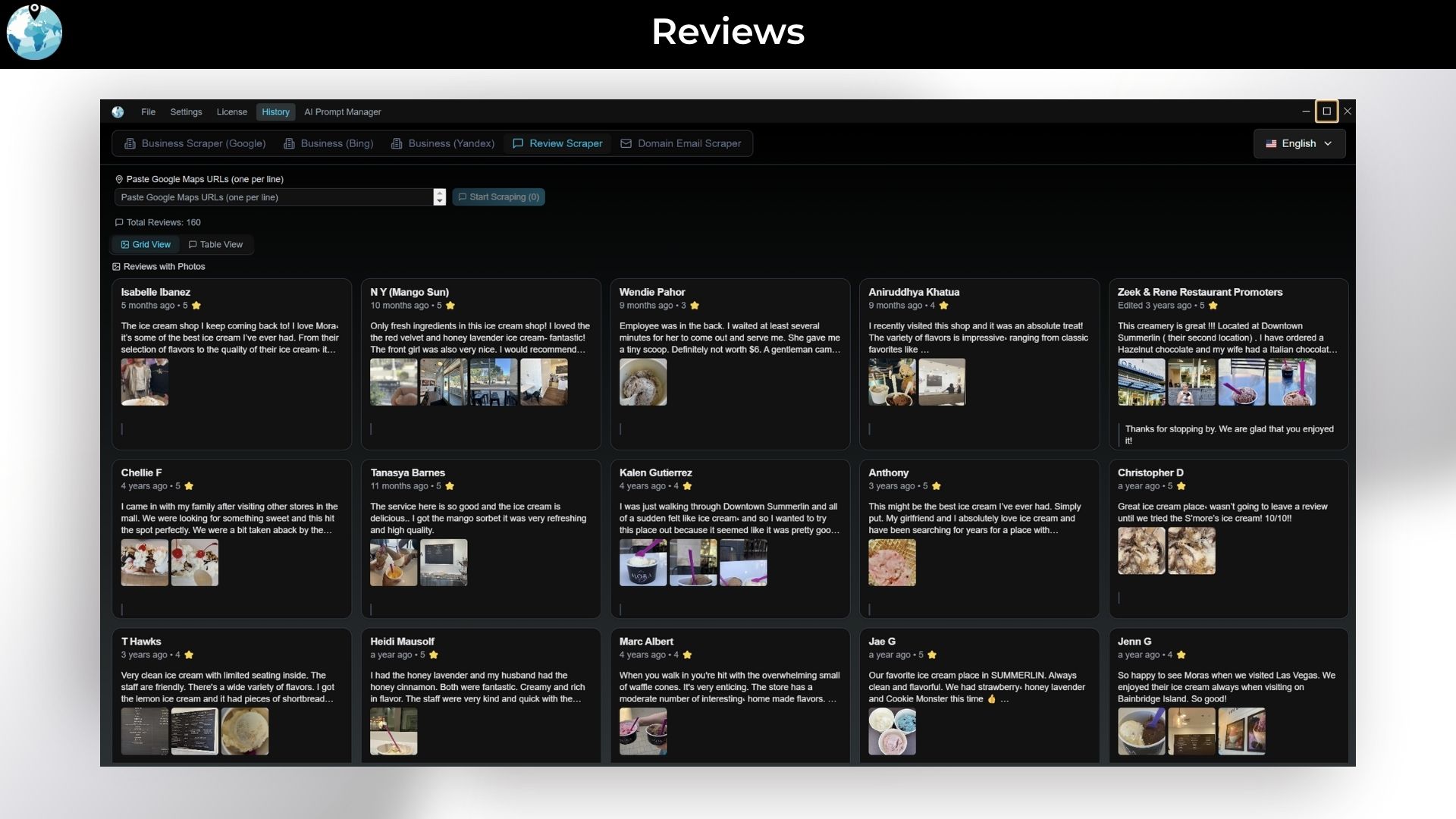1456x819 pixels.
Task: Open the History menu
Action: click(275, 112)
